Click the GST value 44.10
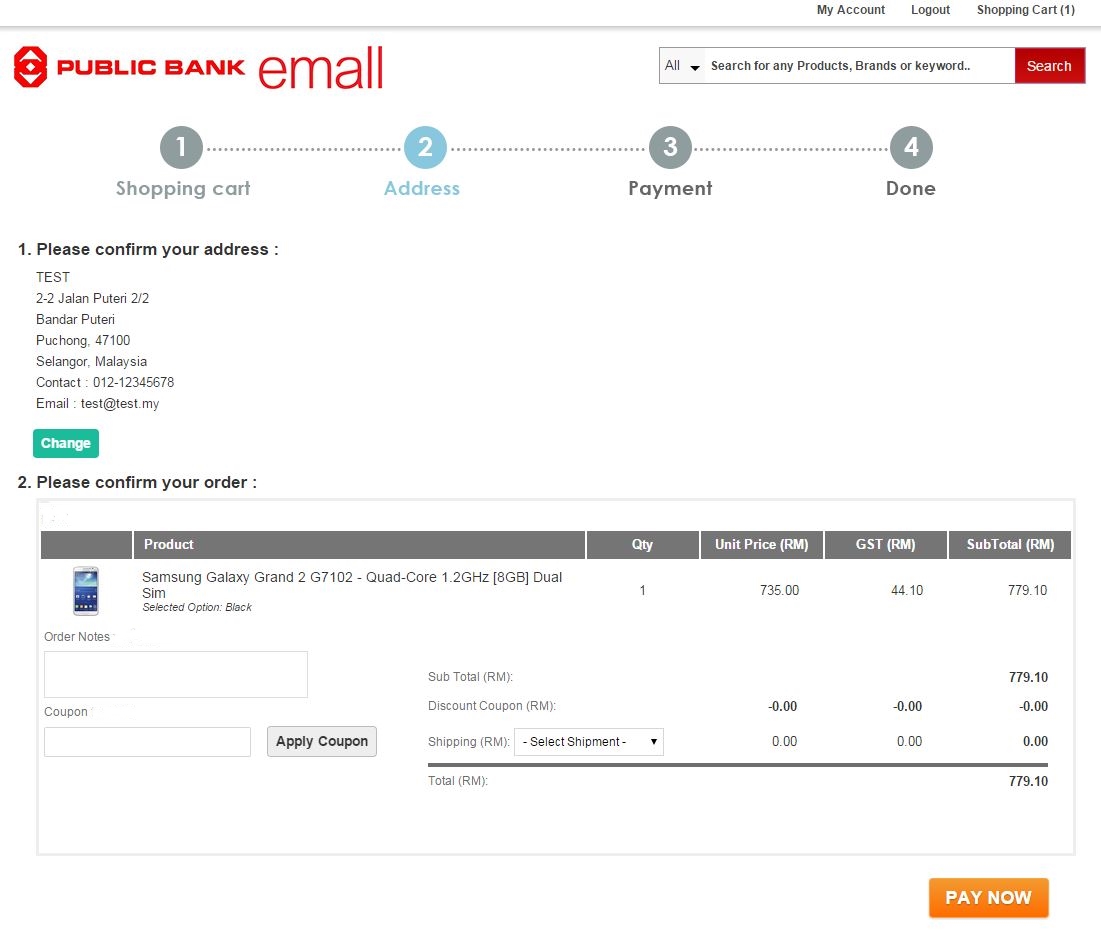The width and height of the screenshot is (1101, 931). (x=907, y=590)
